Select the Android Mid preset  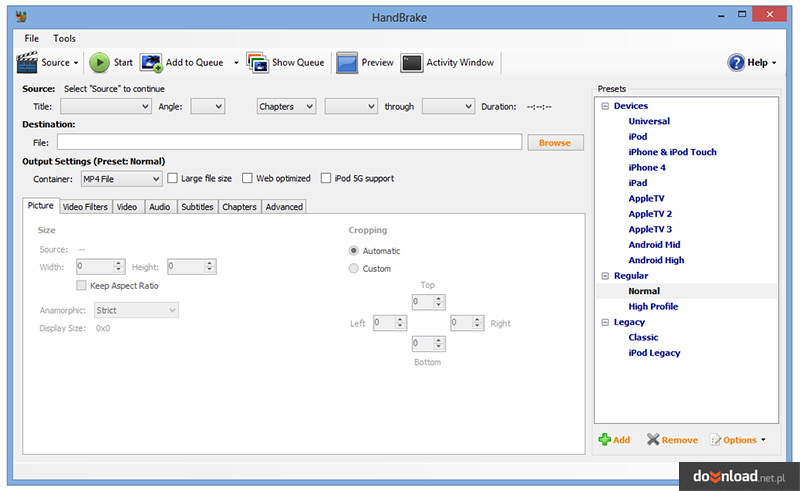[654, 245]
